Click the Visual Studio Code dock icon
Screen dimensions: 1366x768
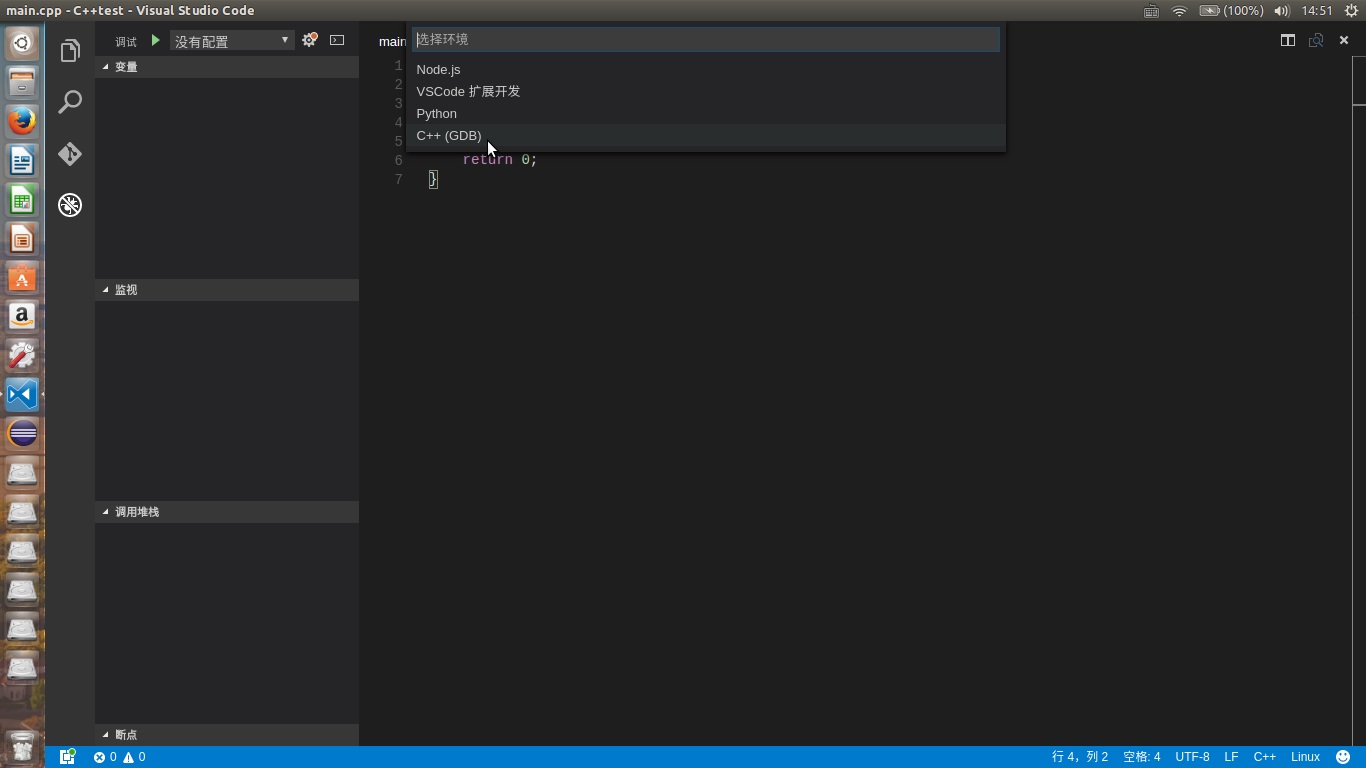22,394
